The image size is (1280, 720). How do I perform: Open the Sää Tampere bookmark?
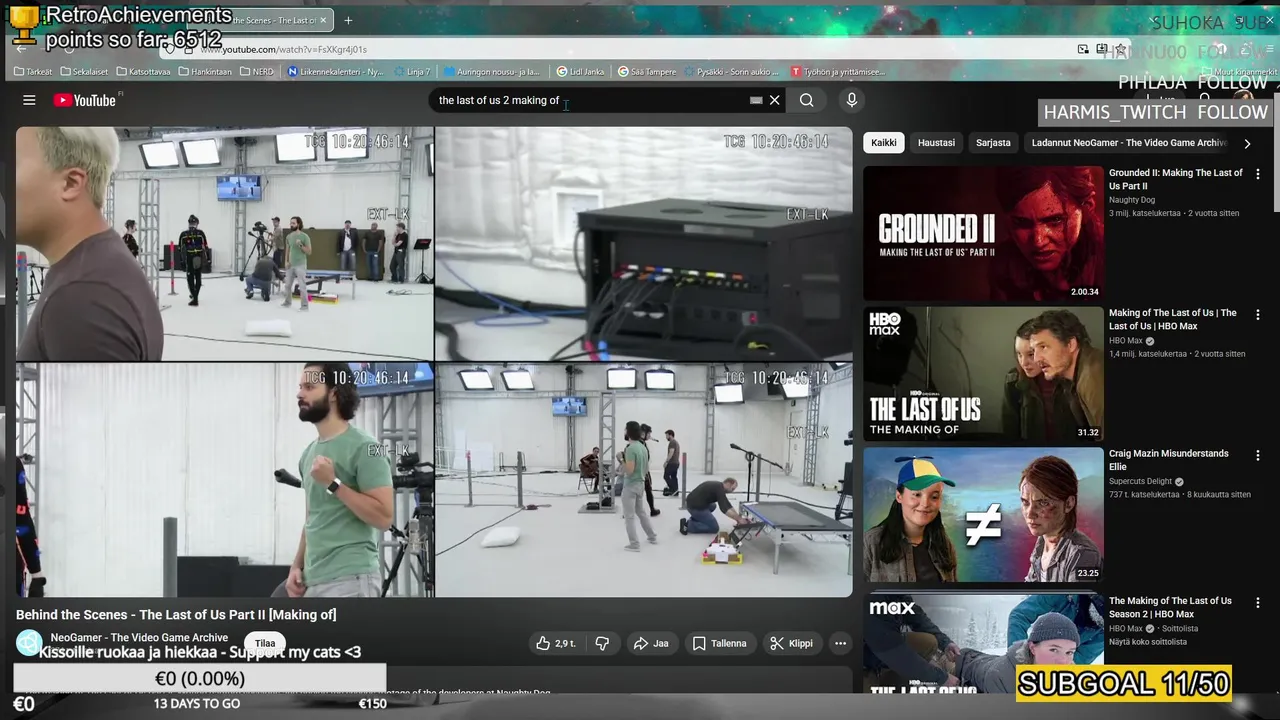pos(647,72)
